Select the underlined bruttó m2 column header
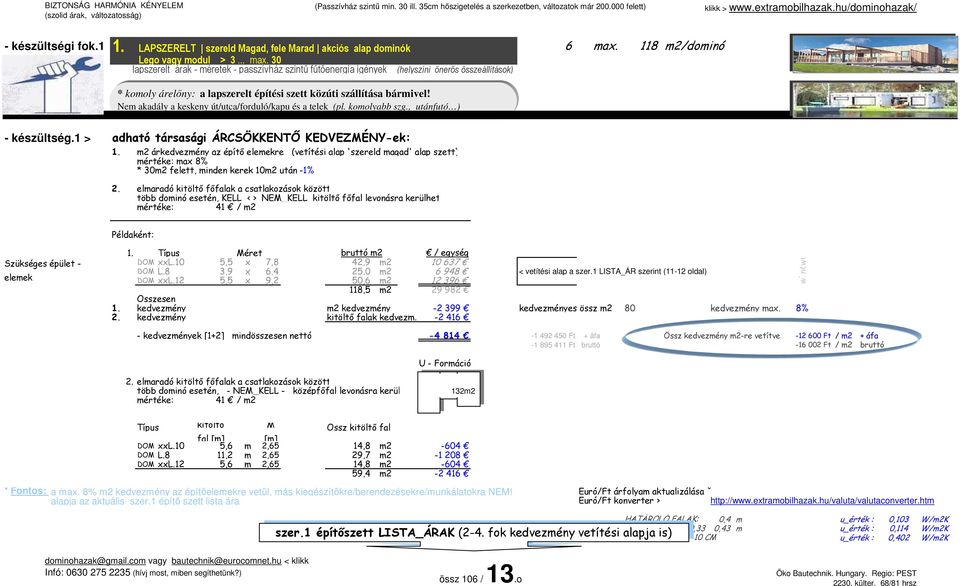Screen dimensions: 960x586 coord(361,252)
